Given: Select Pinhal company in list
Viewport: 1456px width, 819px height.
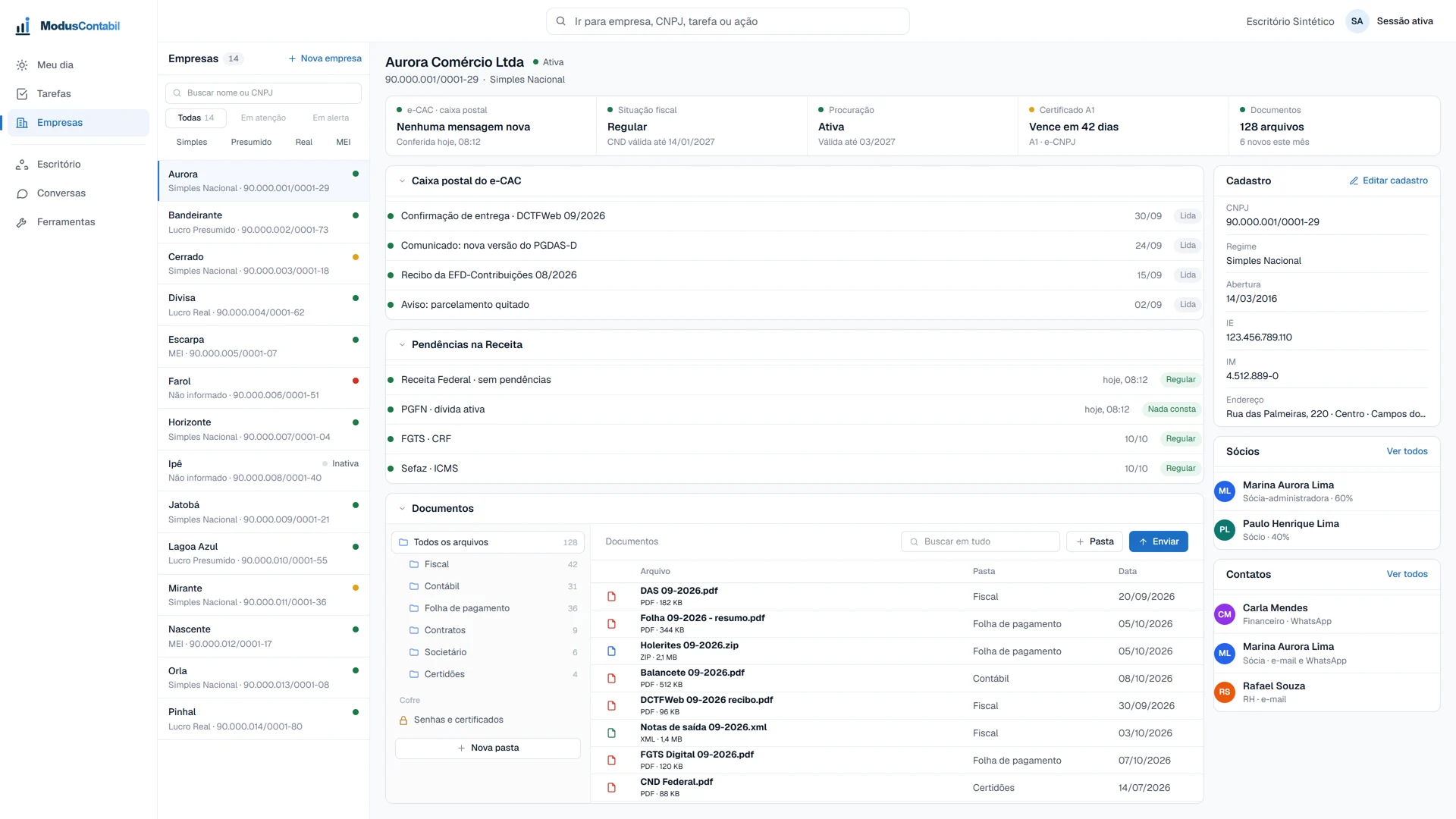Looking at the screenshot, I should tap(263, 719).
